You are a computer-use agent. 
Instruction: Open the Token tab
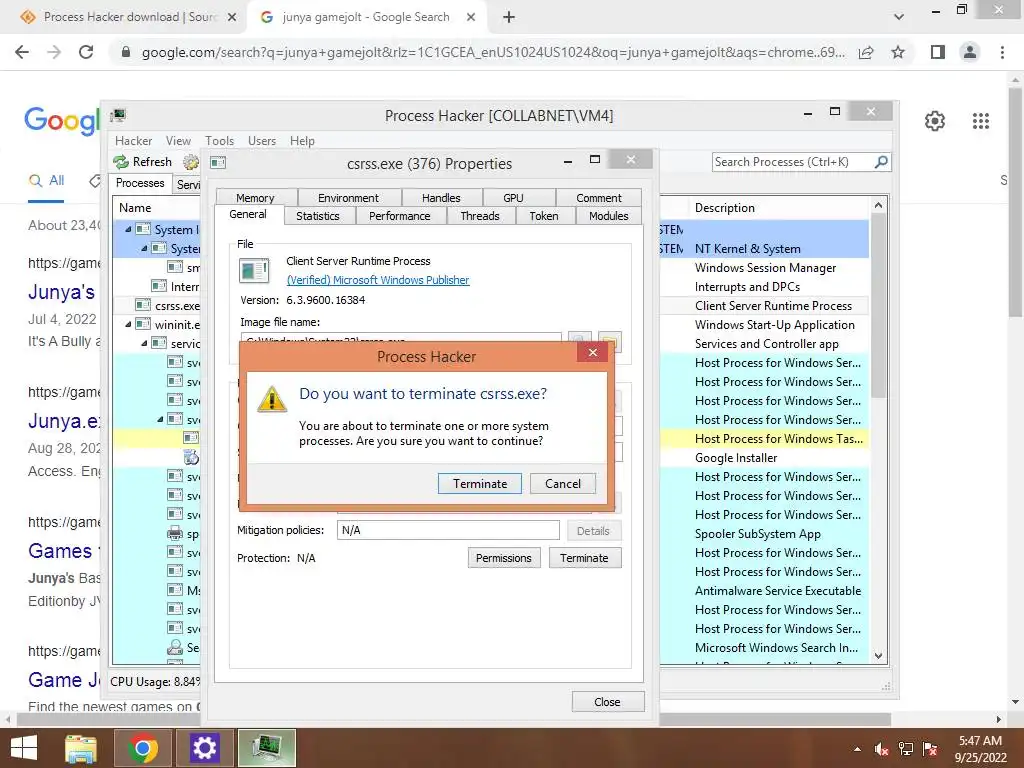tap(544, 216)
